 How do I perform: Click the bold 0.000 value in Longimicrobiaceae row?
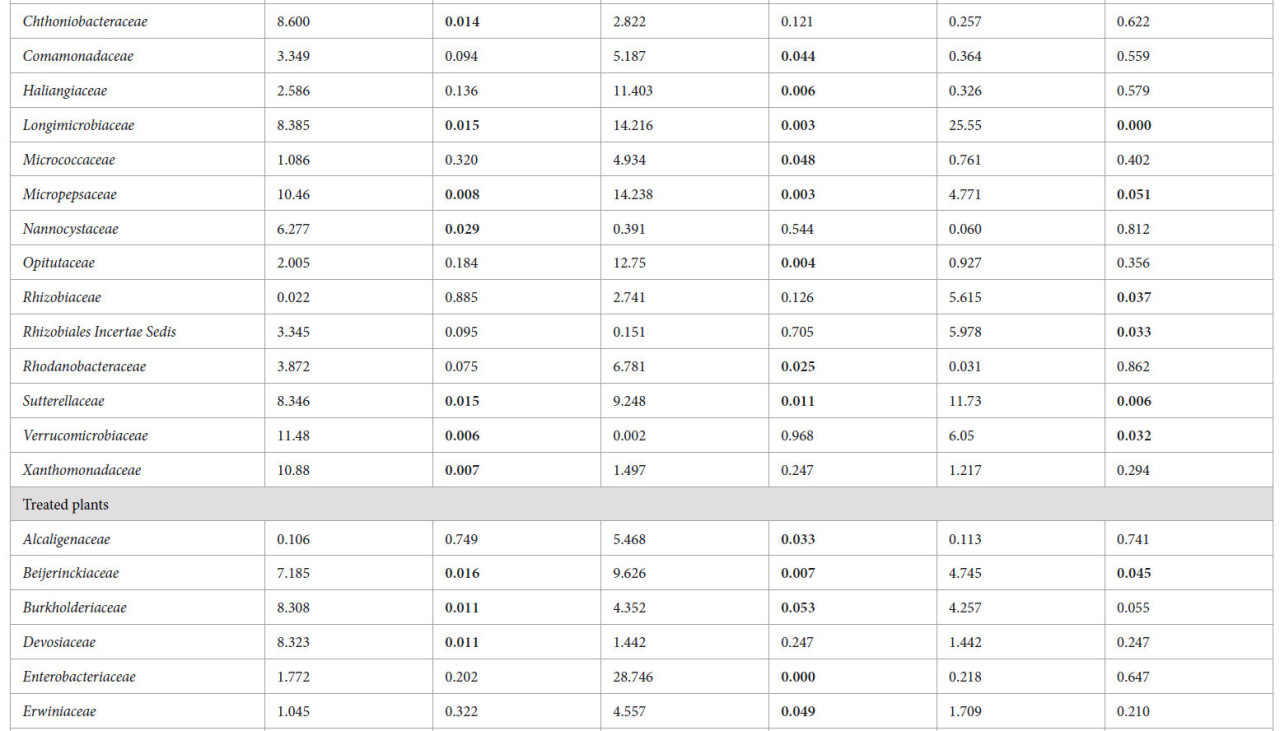(1134, 125)
